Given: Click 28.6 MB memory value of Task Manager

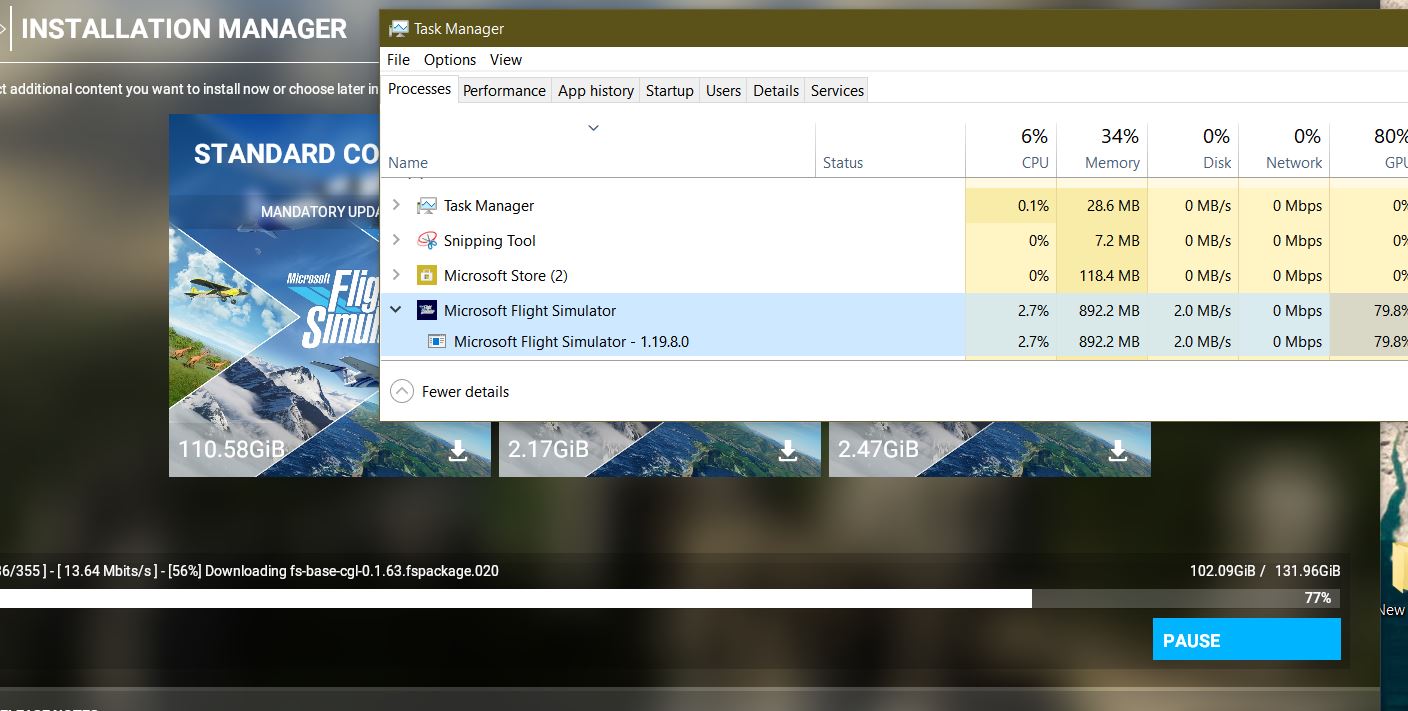Looking at the screenshot, I should tap(1112, 206).
